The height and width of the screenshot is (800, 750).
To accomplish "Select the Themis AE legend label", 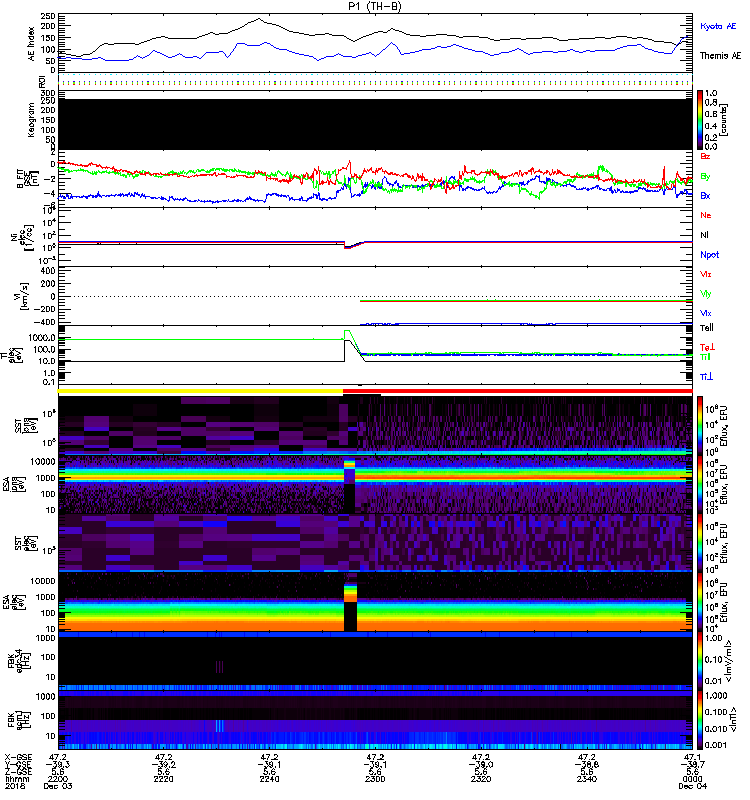I will [x=720, y=56].
